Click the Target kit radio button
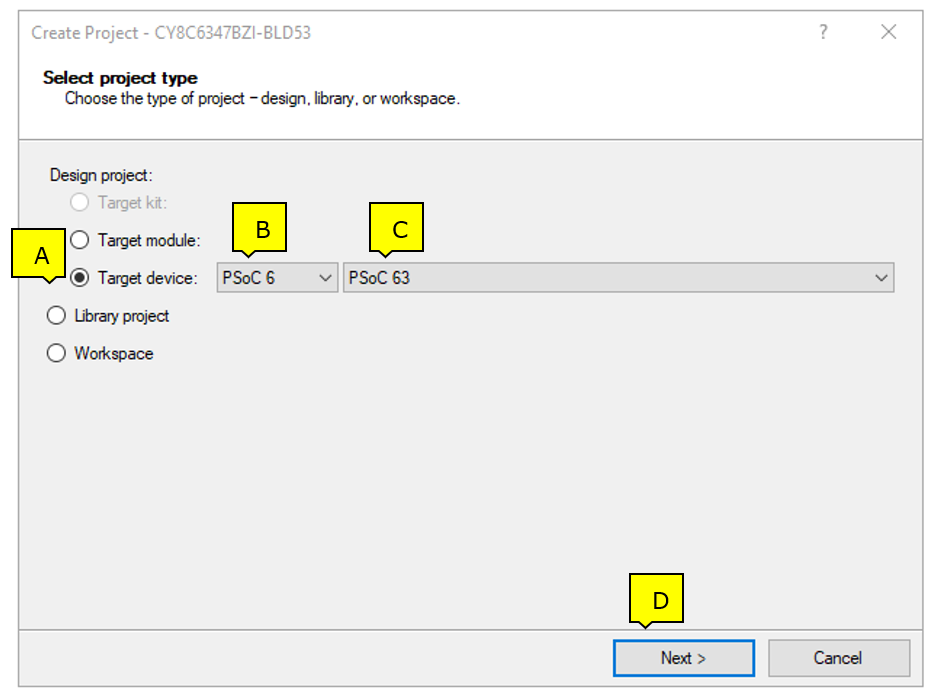The height and width of the screenshot is (694, 931). click(x=80, y=202)
